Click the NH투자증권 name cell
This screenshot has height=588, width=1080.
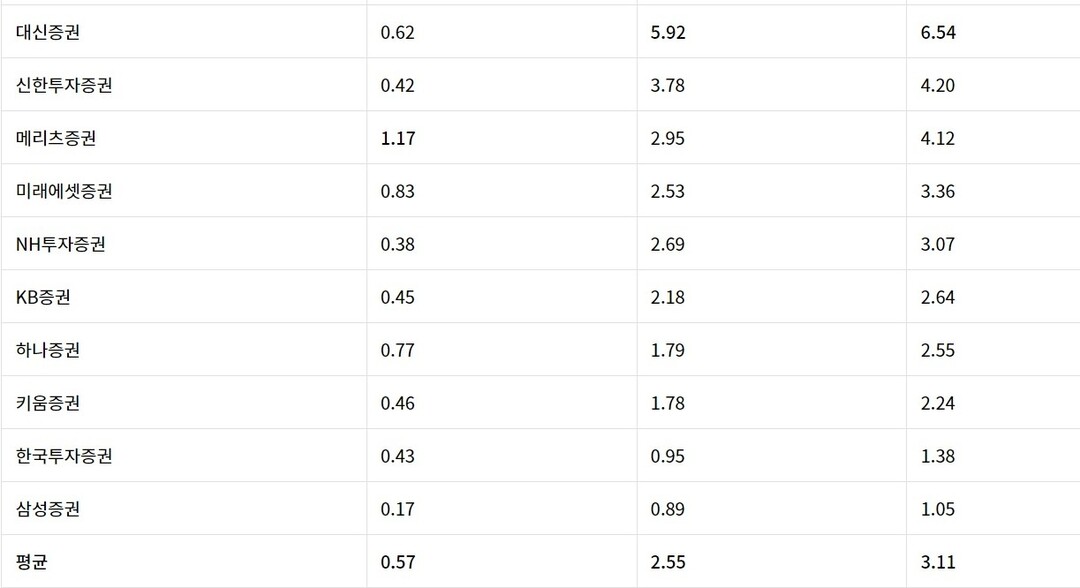[x=60, y=244]
